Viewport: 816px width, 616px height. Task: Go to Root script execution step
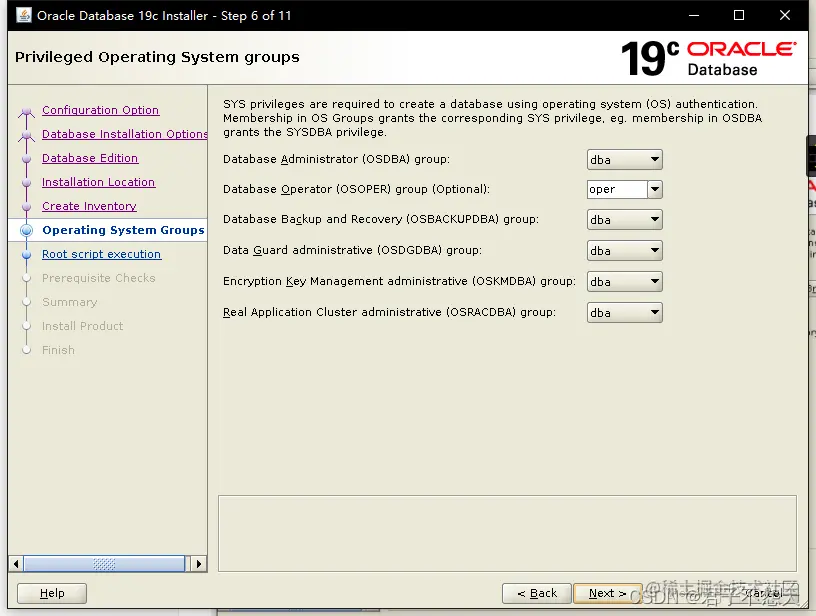101,254
